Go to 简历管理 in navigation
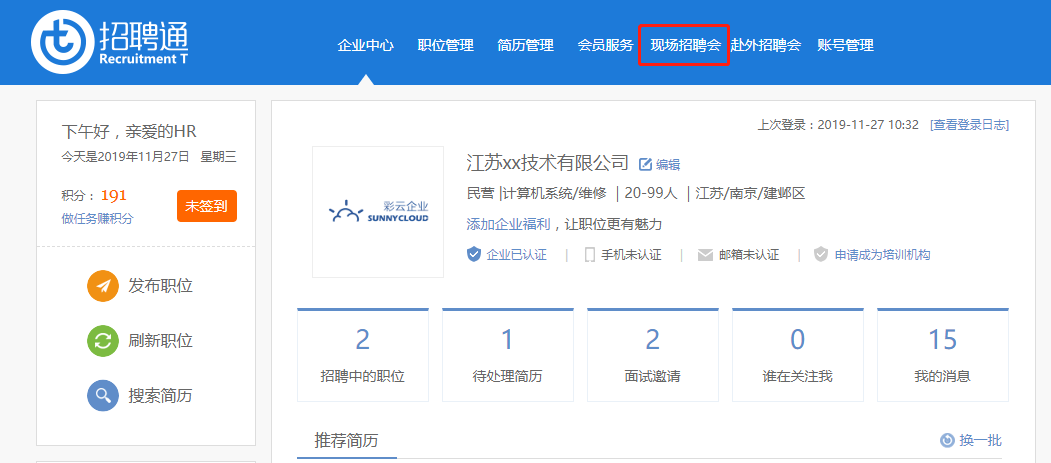 [x=525, y=45]
